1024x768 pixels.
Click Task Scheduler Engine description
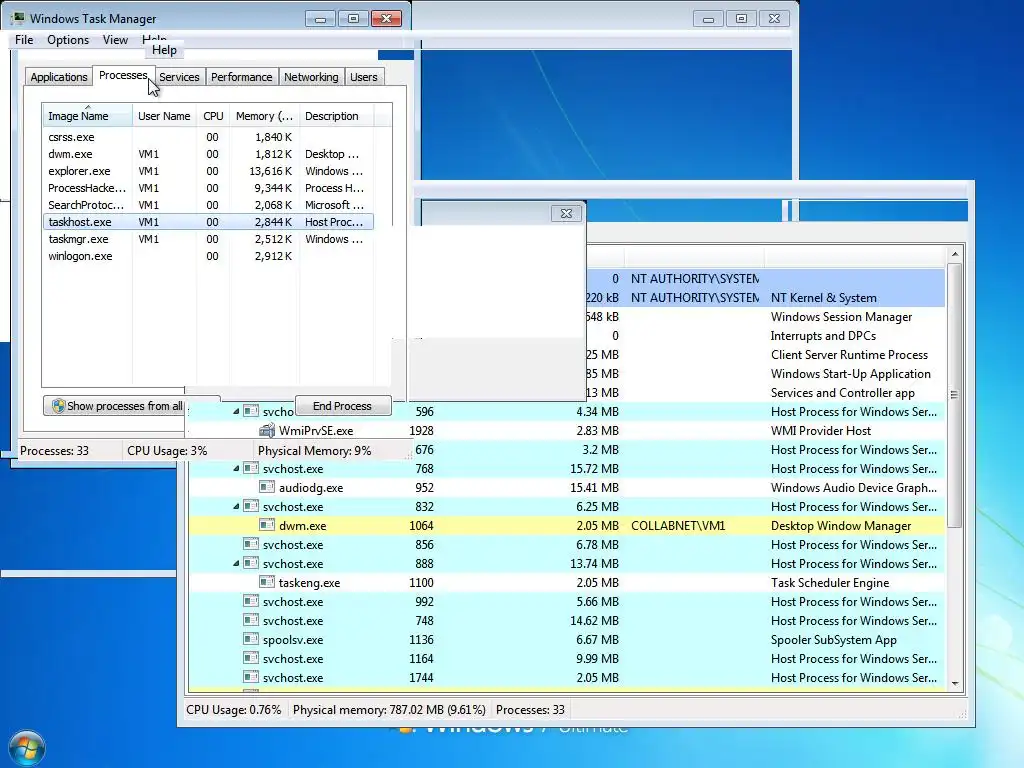[x=829, y=583]
